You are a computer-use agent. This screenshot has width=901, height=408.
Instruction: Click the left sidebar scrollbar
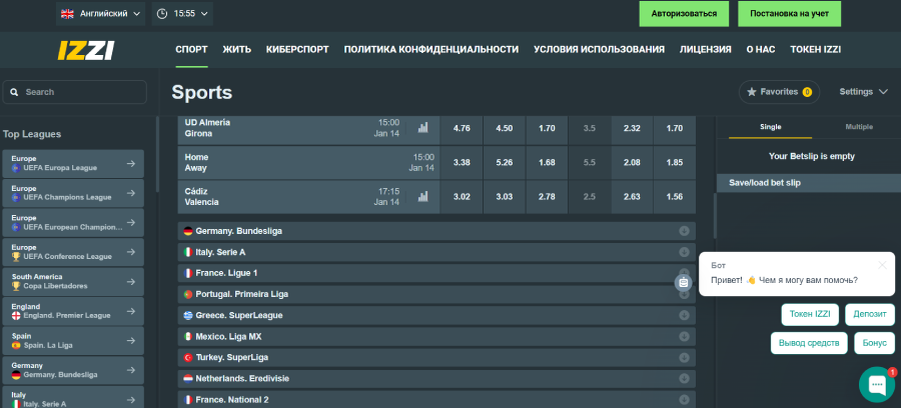(x=157, y=154)
